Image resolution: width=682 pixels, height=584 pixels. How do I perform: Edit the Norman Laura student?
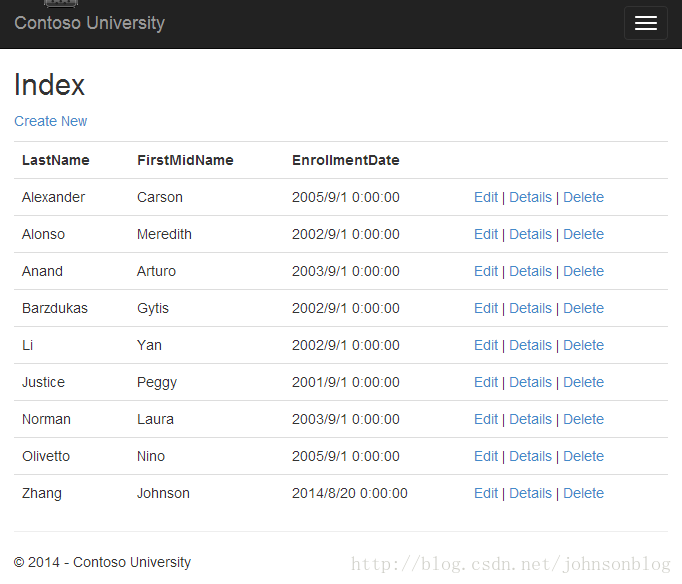point(486,419)
